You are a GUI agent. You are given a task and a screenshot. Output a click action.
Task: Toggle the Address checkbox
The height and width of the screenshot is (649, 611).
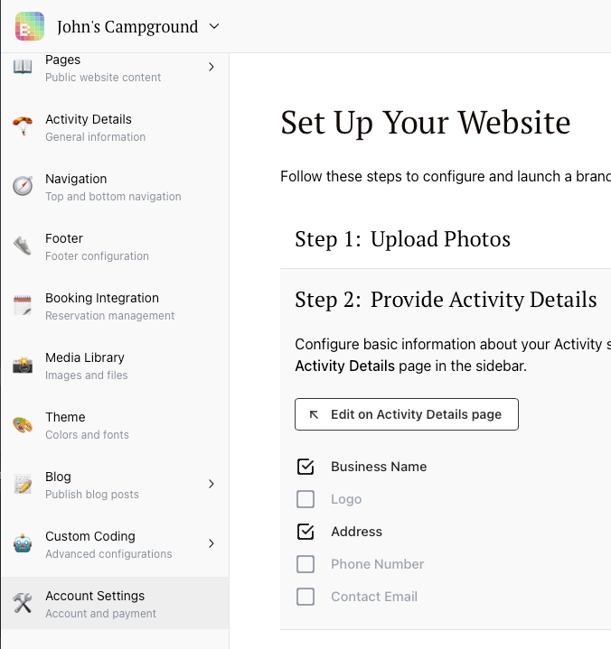pyautogui.click(x=306, y=532)
